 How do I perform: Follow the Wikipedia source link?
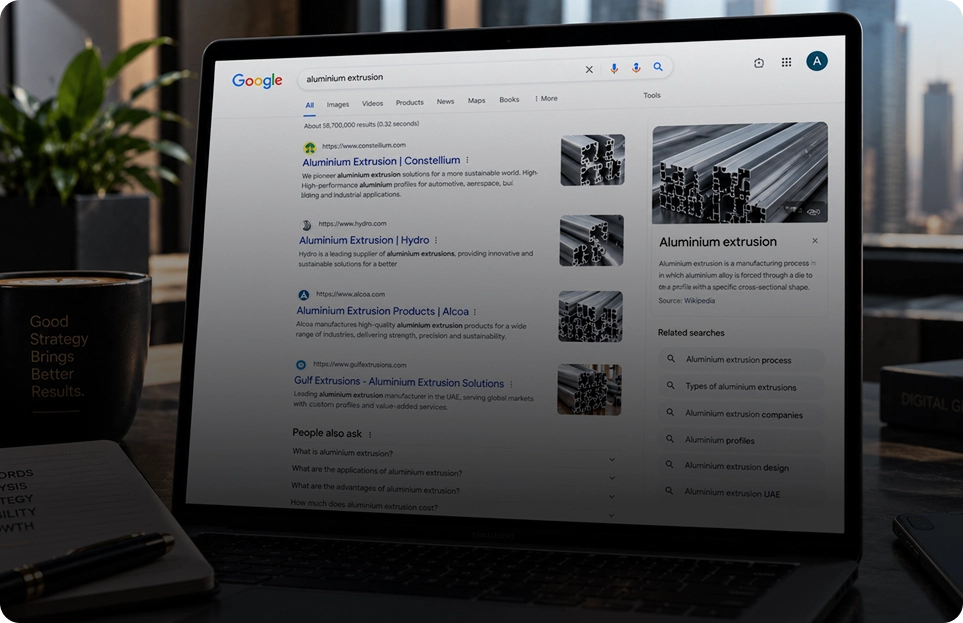coord(700,301)
